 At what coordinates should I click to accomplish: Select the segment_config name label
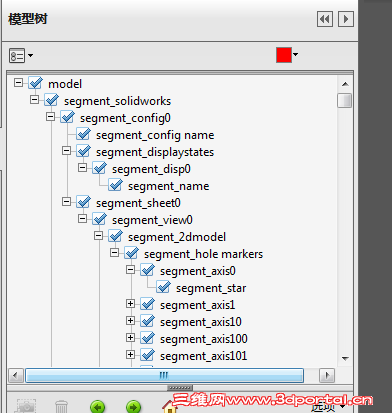(x=155, y=135)
